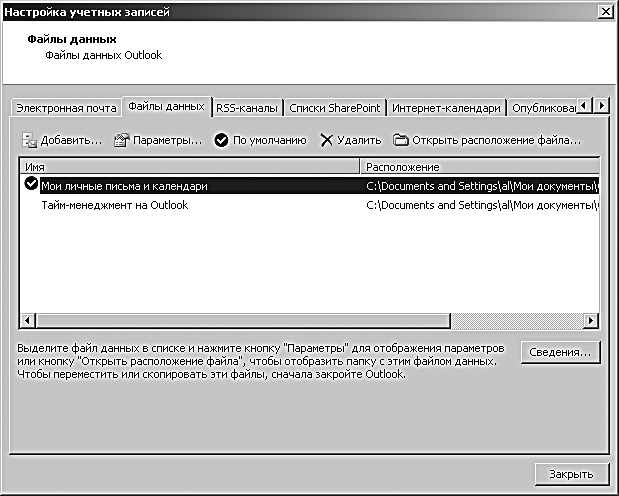
Task: Click the Add data file icon
Action: [29, 141]
